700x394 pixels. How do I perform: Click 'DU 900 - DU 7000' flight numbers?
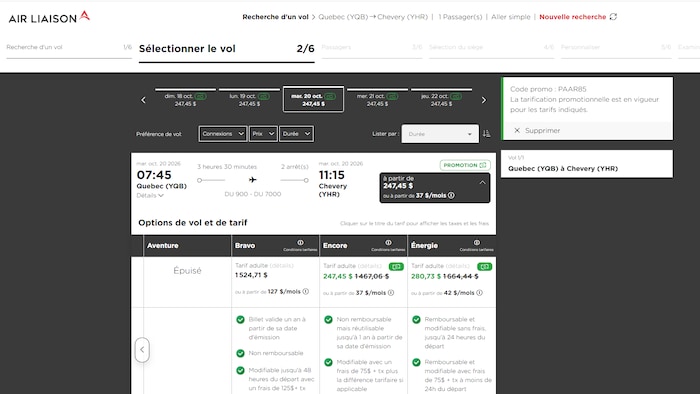tap(253, 194)
